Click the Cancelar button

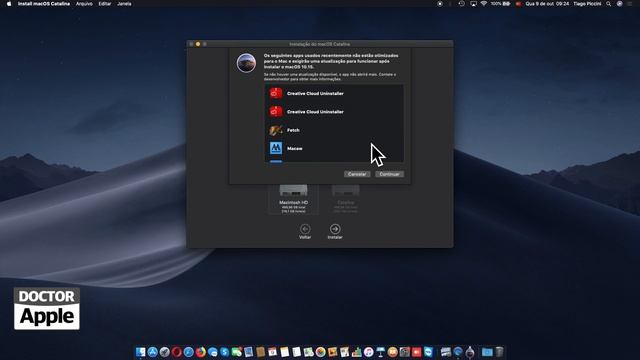click(x=357, y=174)
